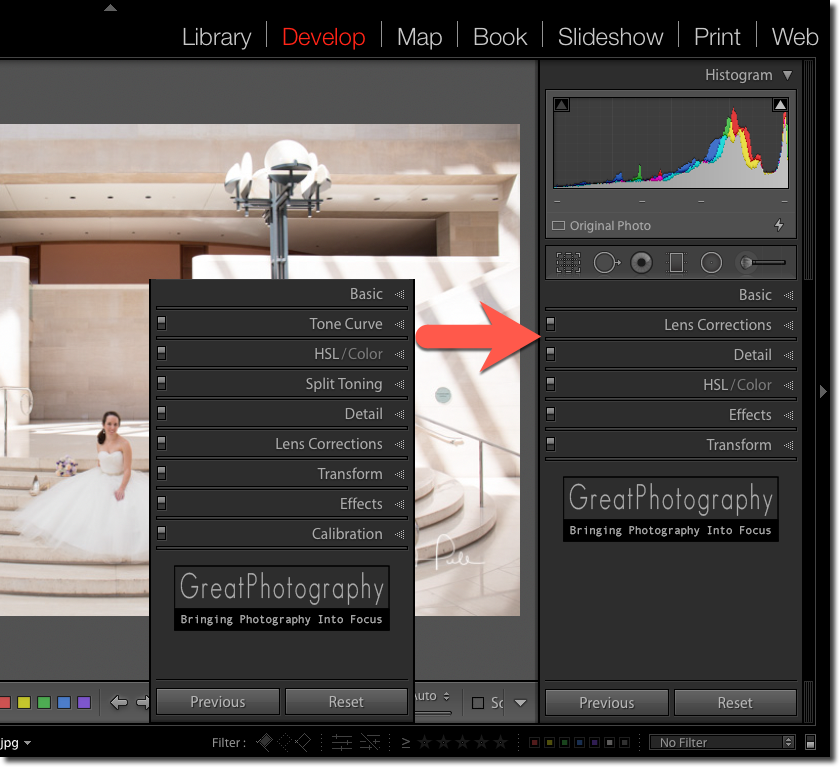Image resolution: width=840 pixels, height=767 pixels.
Task: Switch to the Slideshow module
Action: pos(610,36)
